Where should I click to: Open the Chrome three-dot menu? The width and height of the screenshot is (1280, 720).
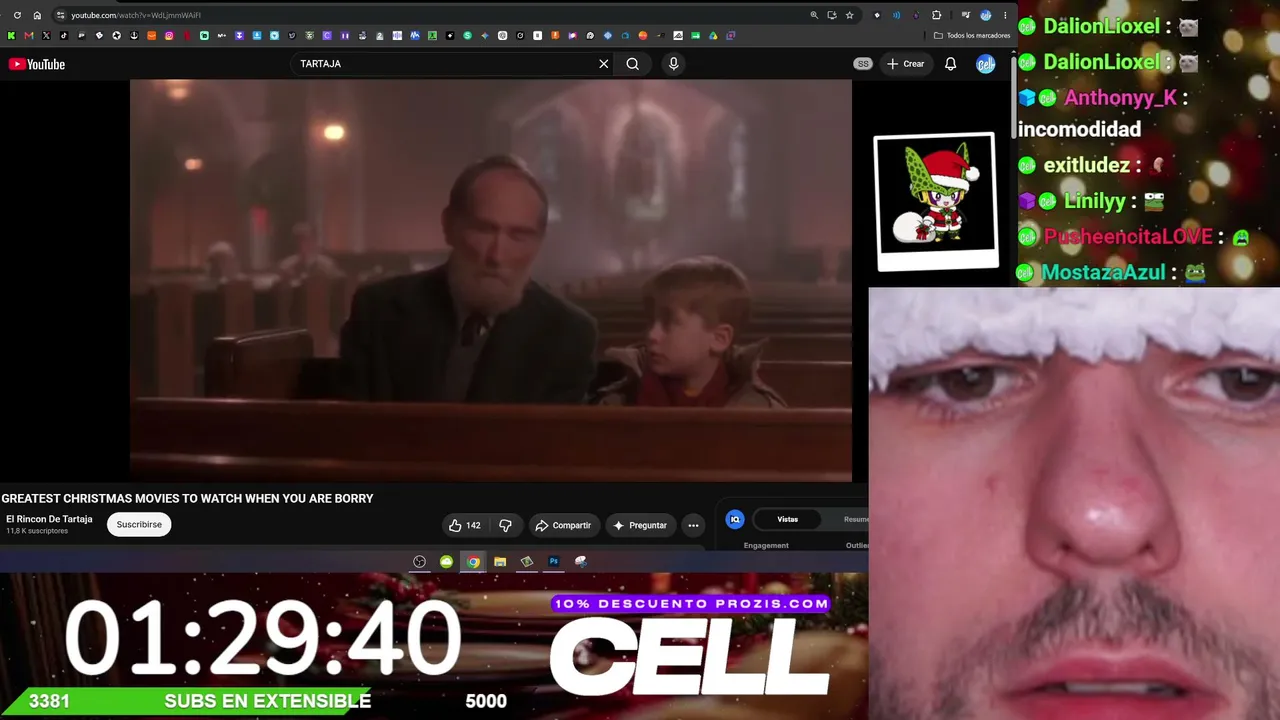tap(1005, 15)
